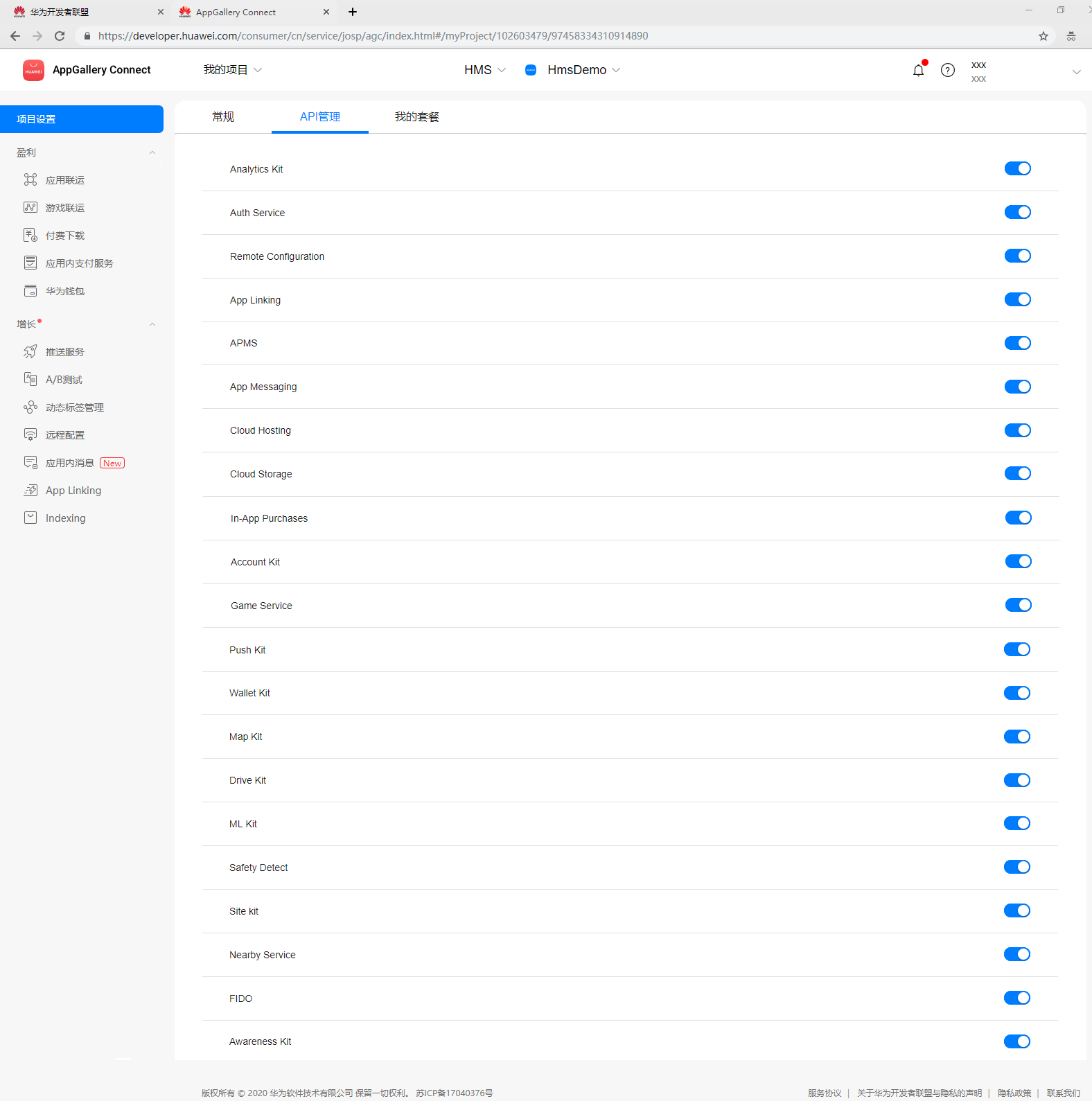Open the 我的项目 dropdown
Viewport: 1092px width, 1101px height.
233,70
